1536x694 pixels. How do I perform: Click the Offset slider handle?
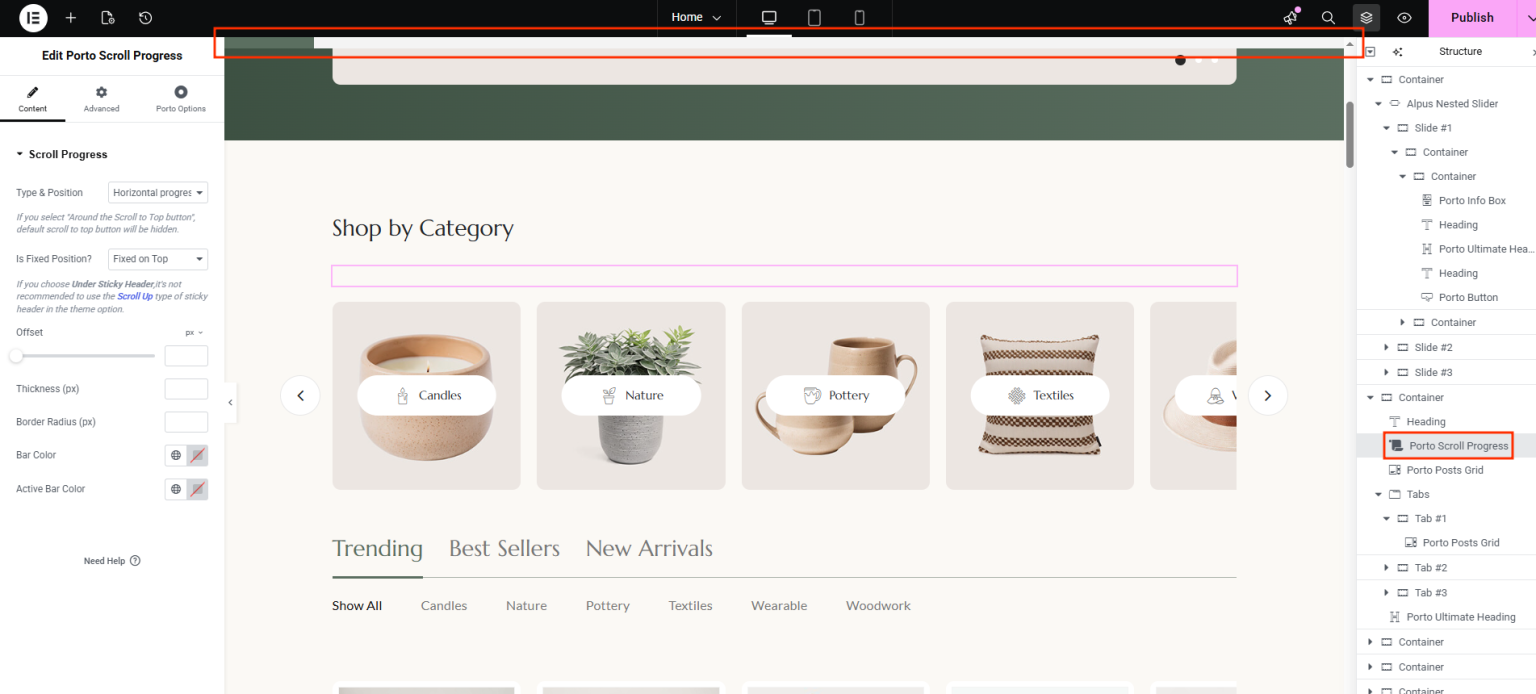click(16, 356)
